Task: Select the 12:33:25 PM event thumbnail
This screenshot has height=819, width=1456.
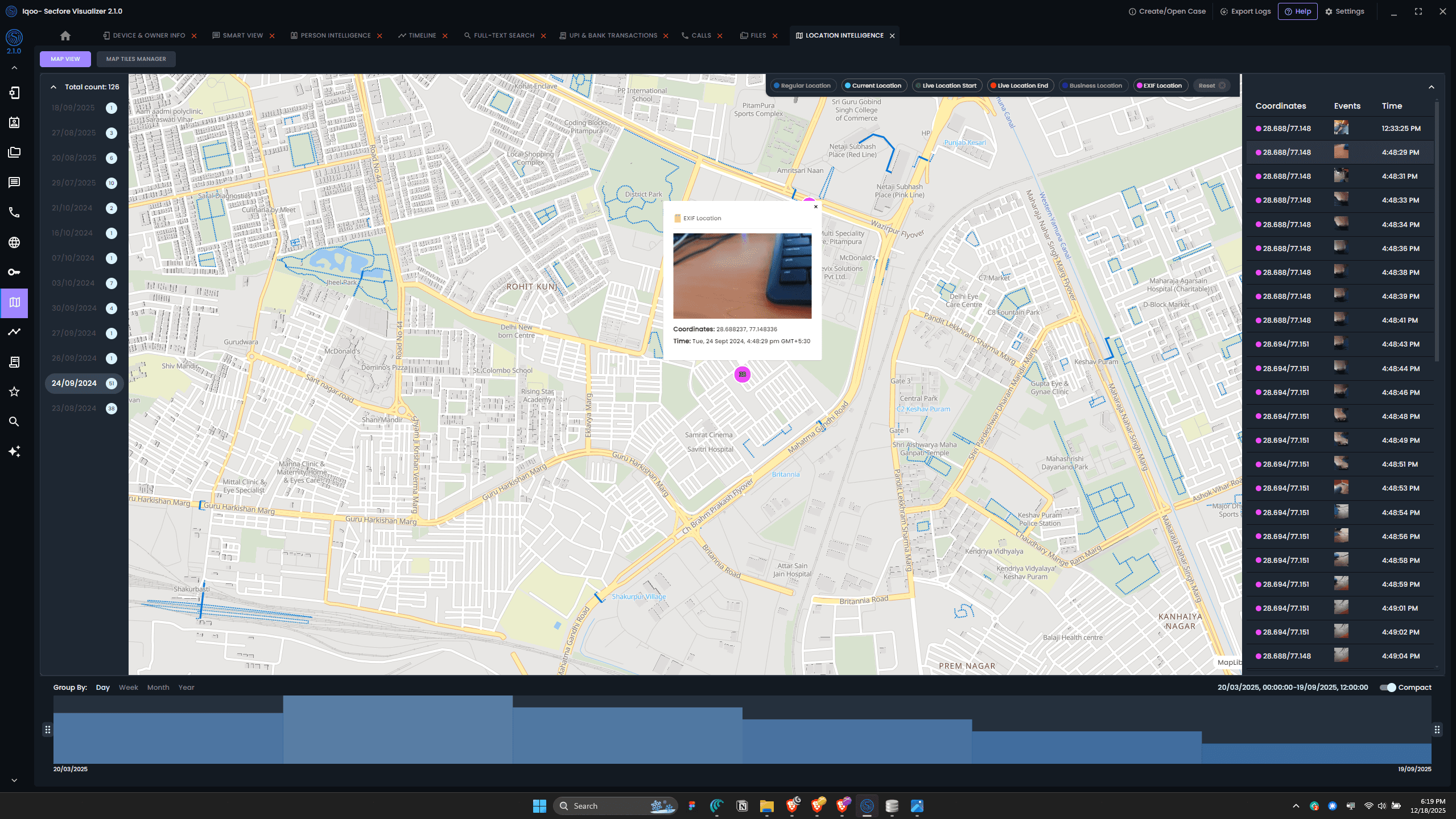Action: click(1340, 128)
